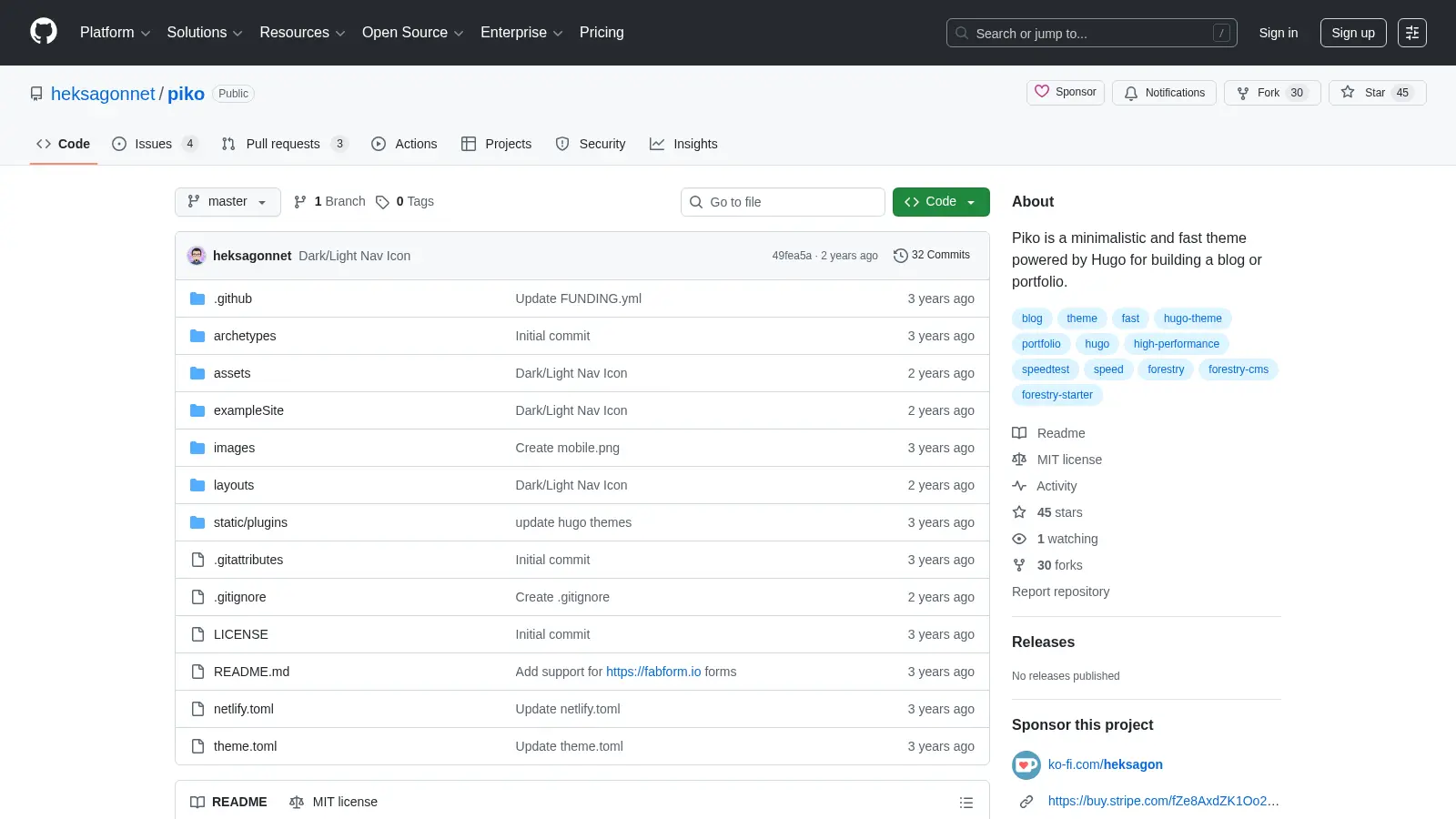
Task: Click the folder icon for images
Action: tap(197, 448)
